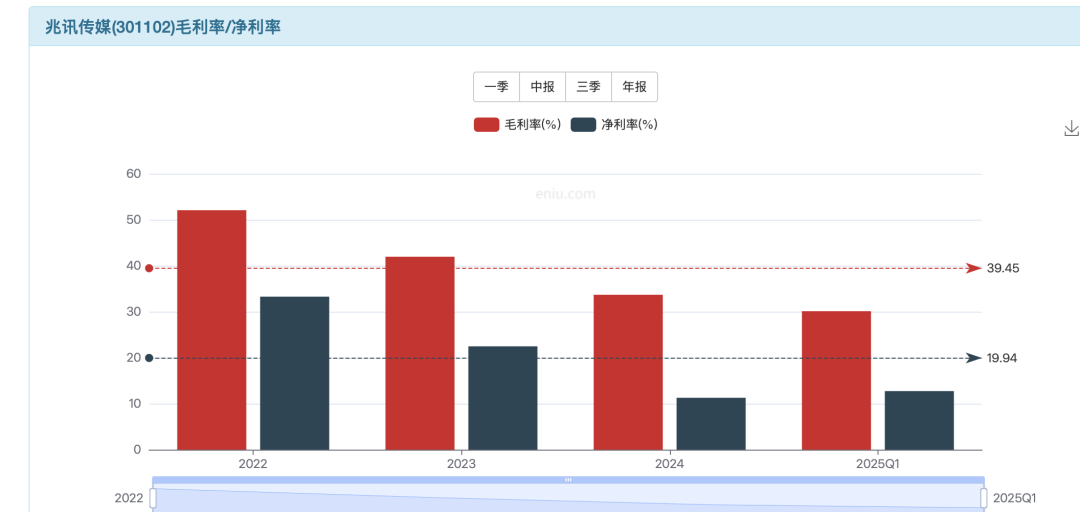Click the 50 y-axis label

pyautogui.click(x=134, y=221)
